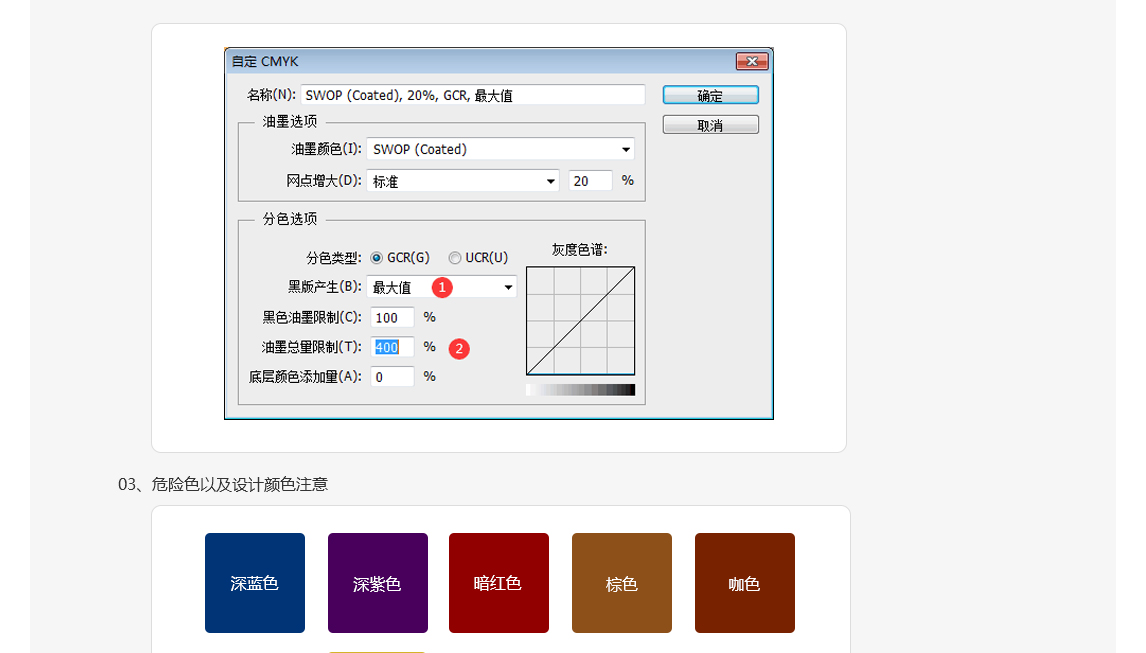The image size is (1146, 653).
Task: Click the 确定 button
Action: tap(710, 94)
